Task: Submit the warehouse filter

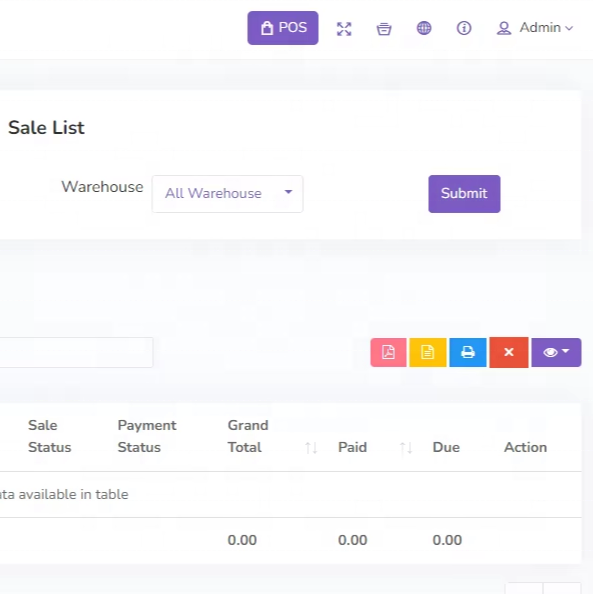Action: tap(464, 194)
